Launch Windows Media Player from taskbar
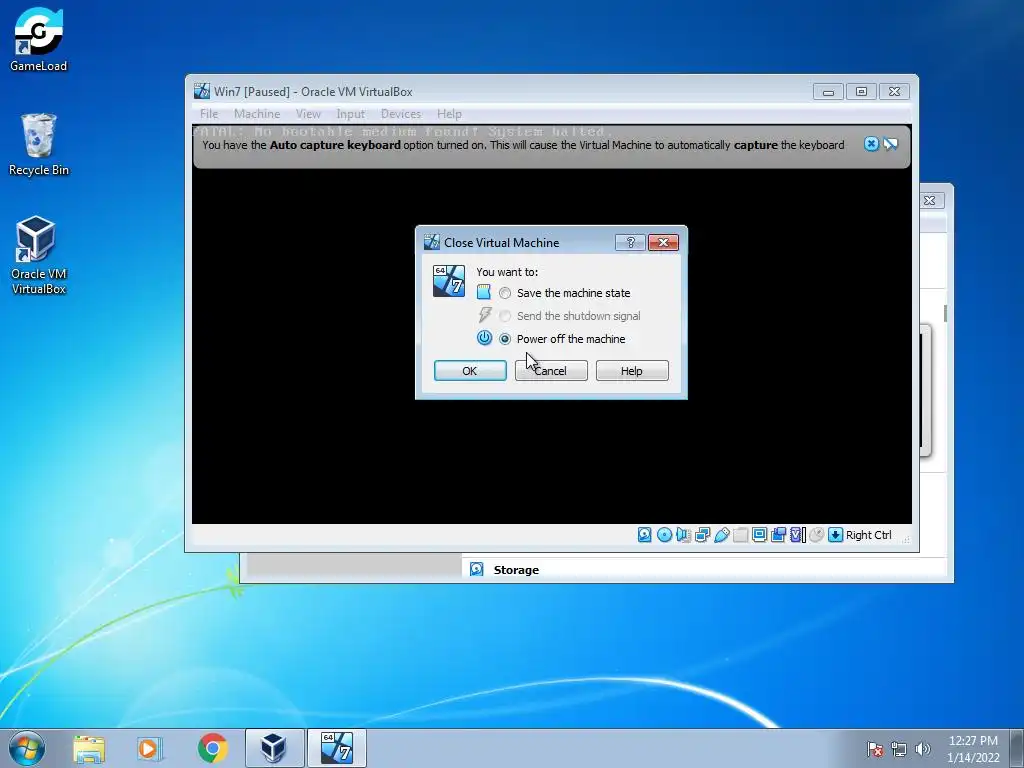 (150, 748)
